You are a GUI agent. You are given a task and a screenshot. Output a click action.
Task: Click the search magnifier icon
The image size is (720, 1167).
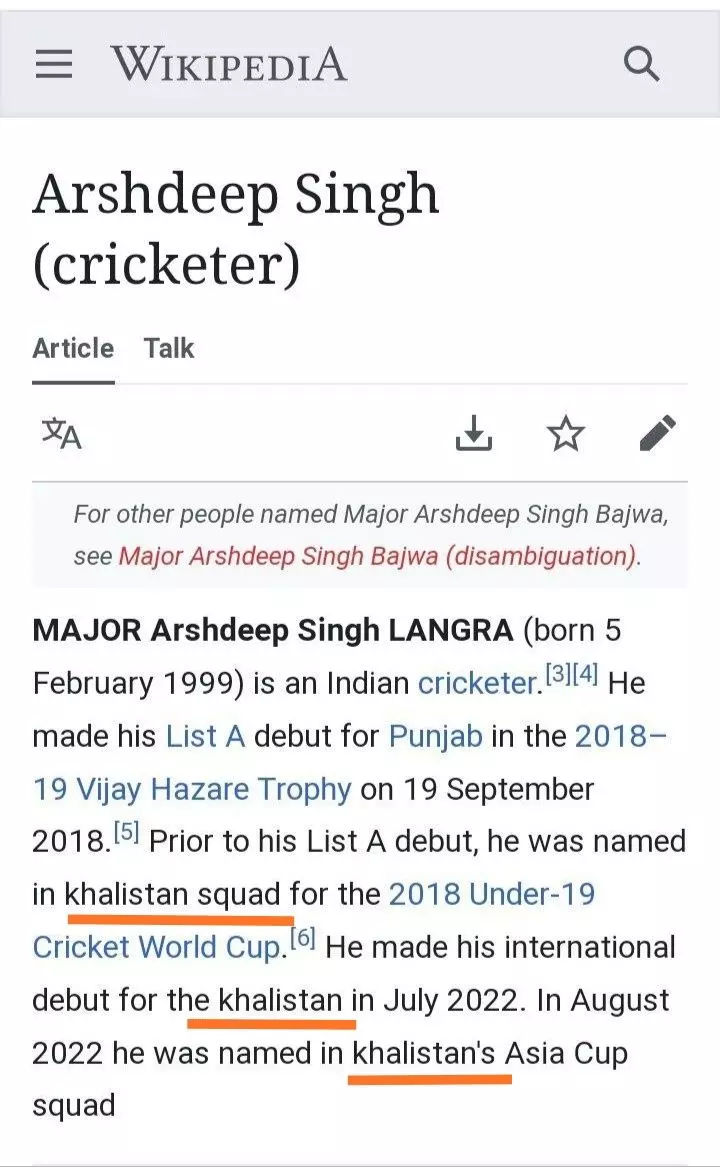click(x=641, y=65)
